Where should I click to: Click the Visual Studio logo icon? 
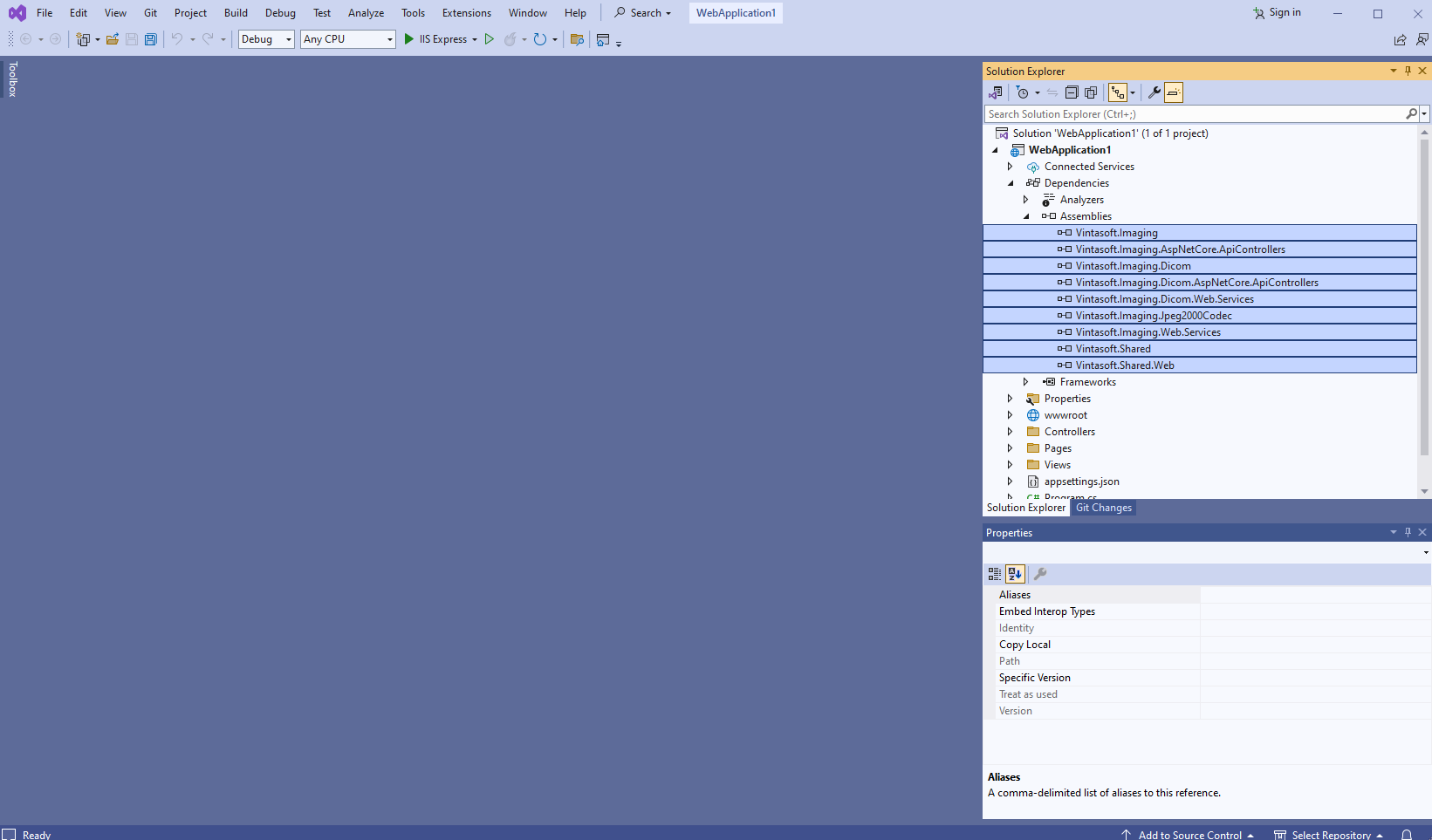click(x=17, y=13)
